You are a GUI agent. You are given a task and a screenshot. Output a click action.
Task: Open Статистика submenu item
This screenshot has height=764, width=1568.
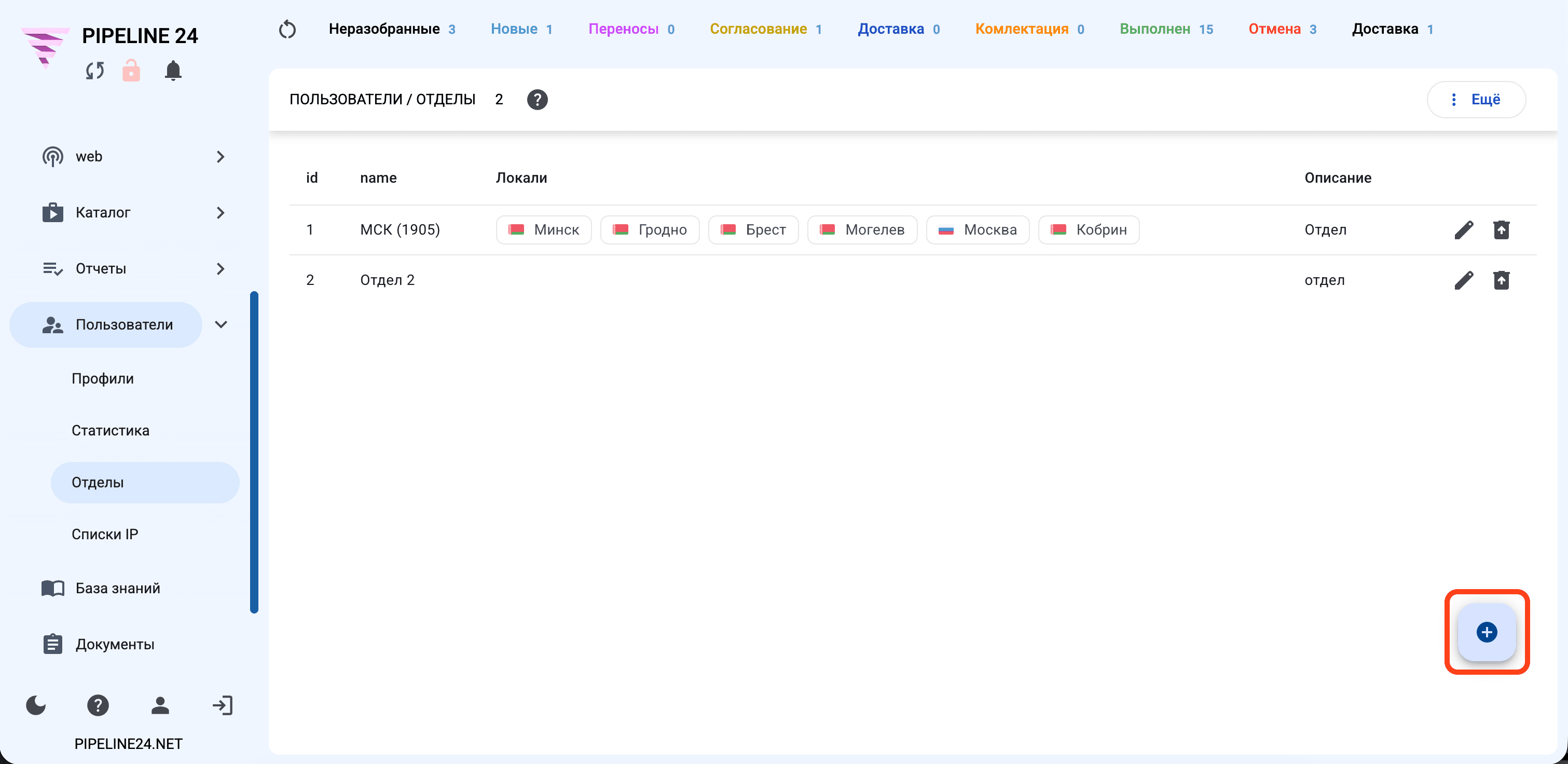coord(110,430)
